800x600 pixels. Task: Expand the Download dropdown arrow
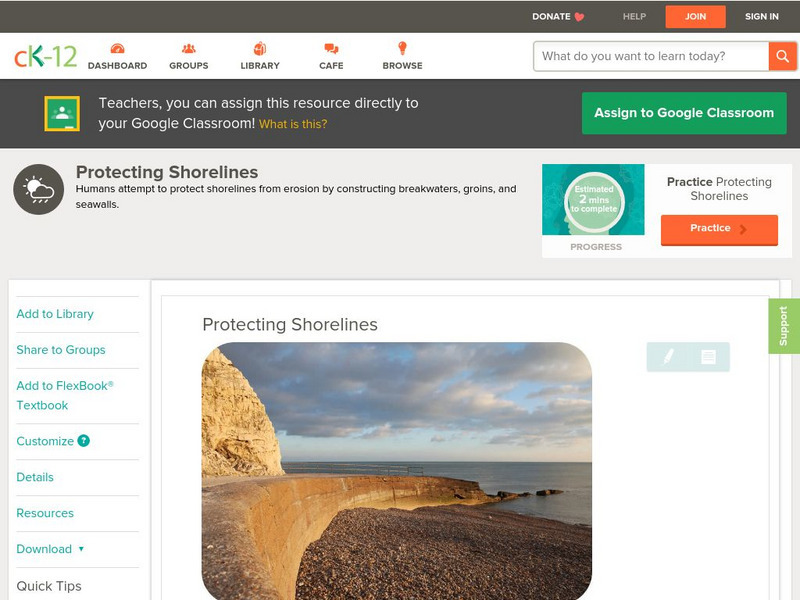coord(81,549)
